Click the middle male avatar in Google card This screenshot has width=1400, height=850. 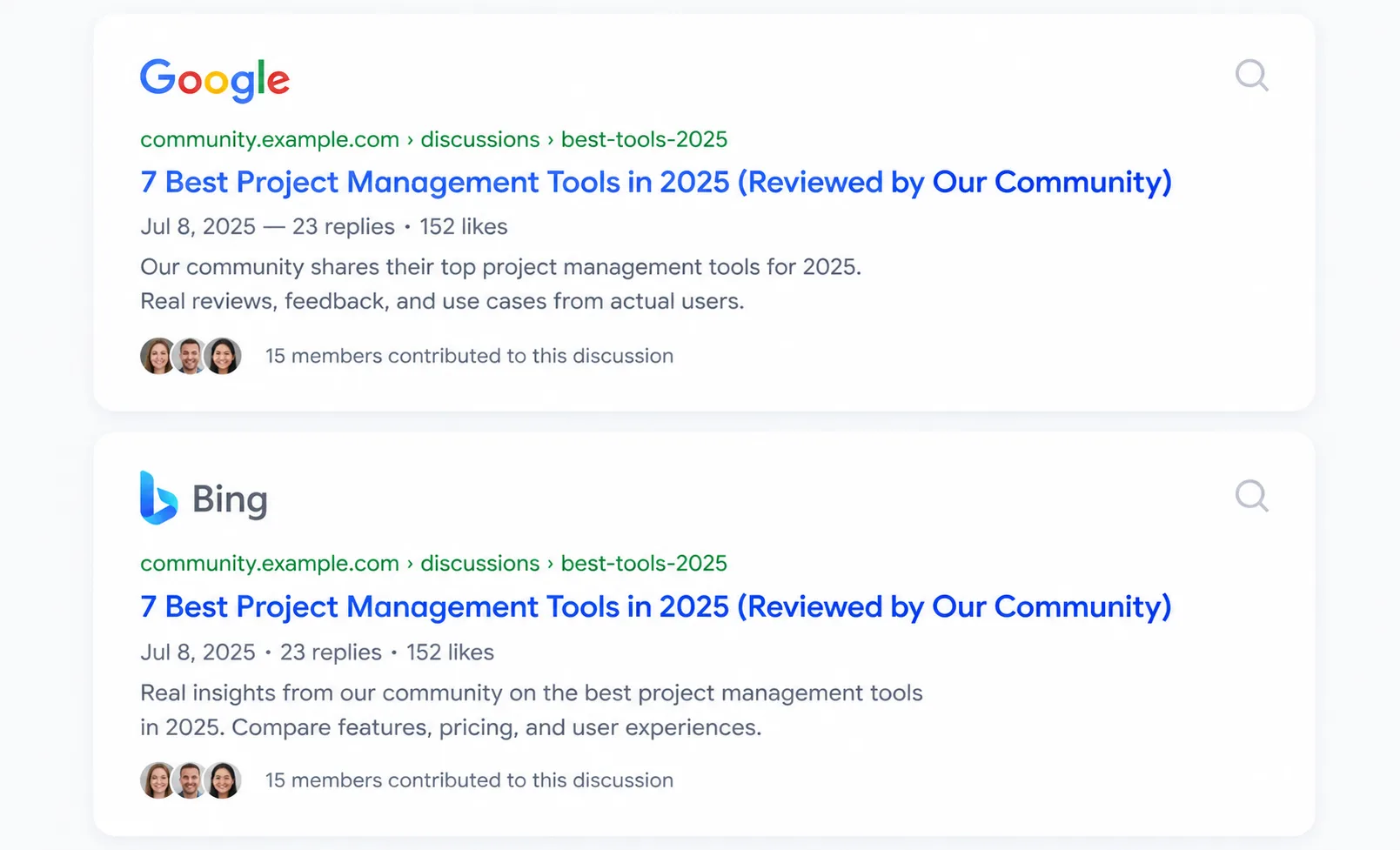(x=190, y=356)
